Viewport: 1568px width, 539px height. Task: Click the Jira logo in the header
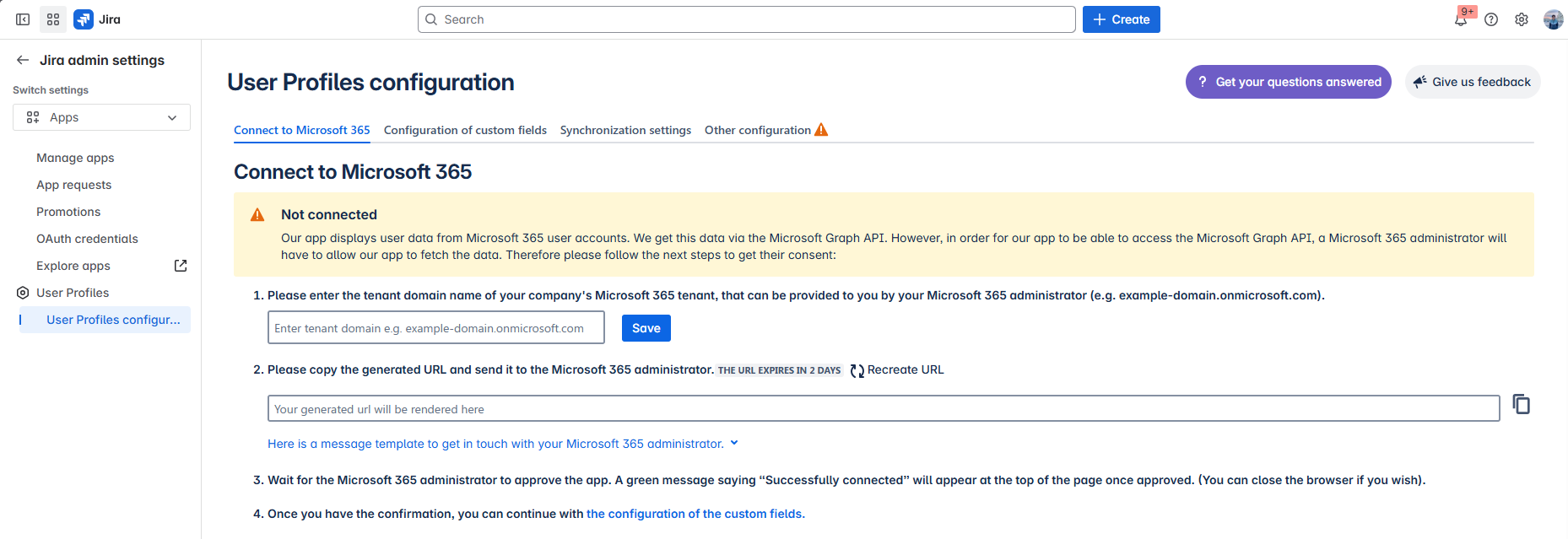point(84,19)
